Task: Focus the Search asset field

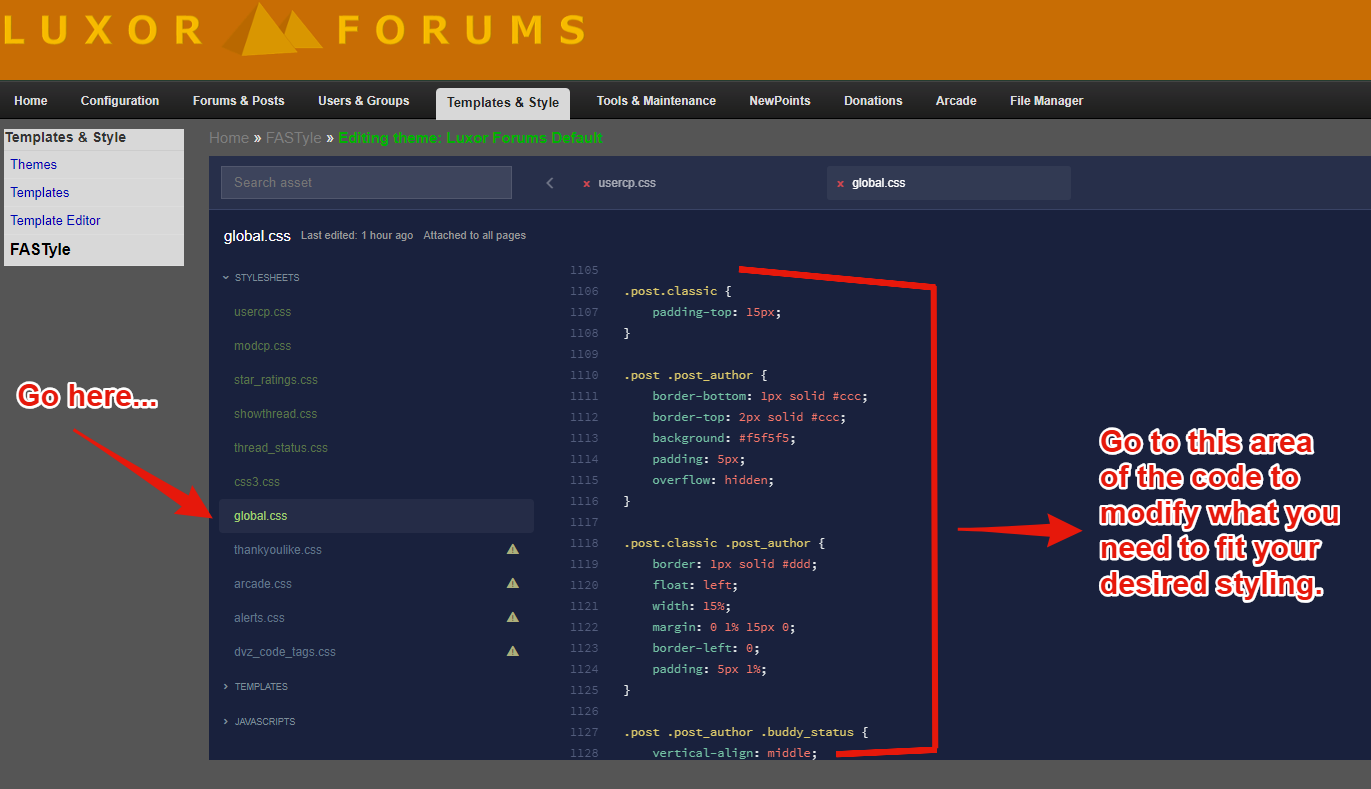Action: tap(366, 183)
